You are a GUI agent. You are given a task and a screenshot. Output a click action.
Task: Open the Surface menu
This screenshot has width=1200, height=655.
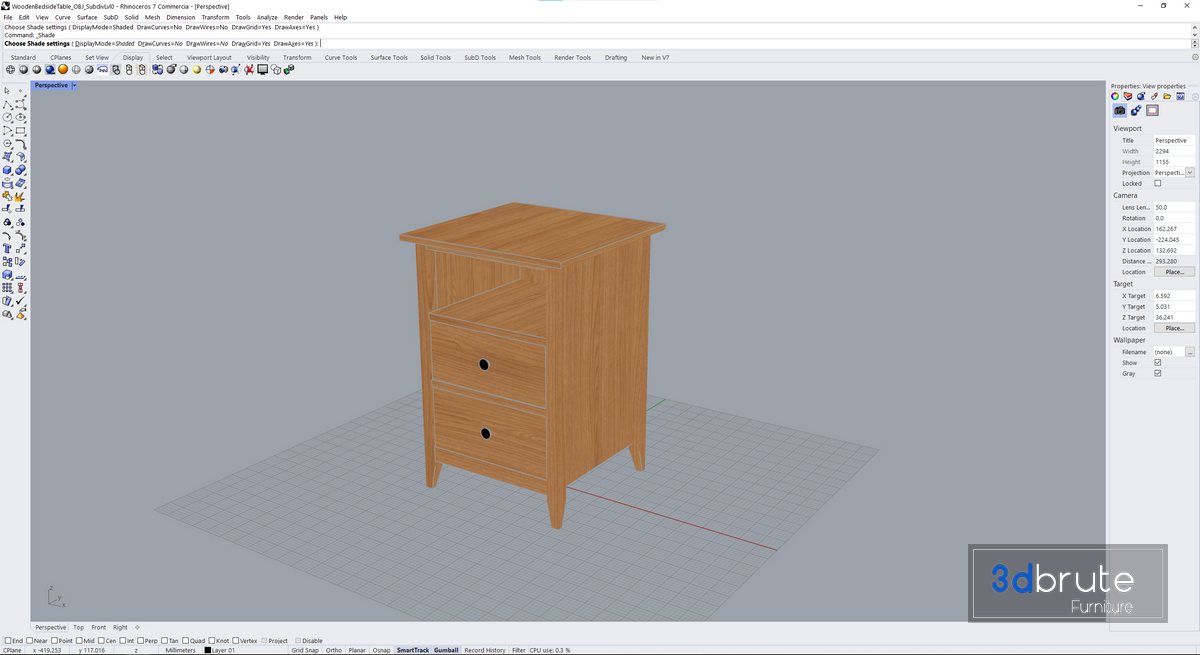(x=87, y=17)
